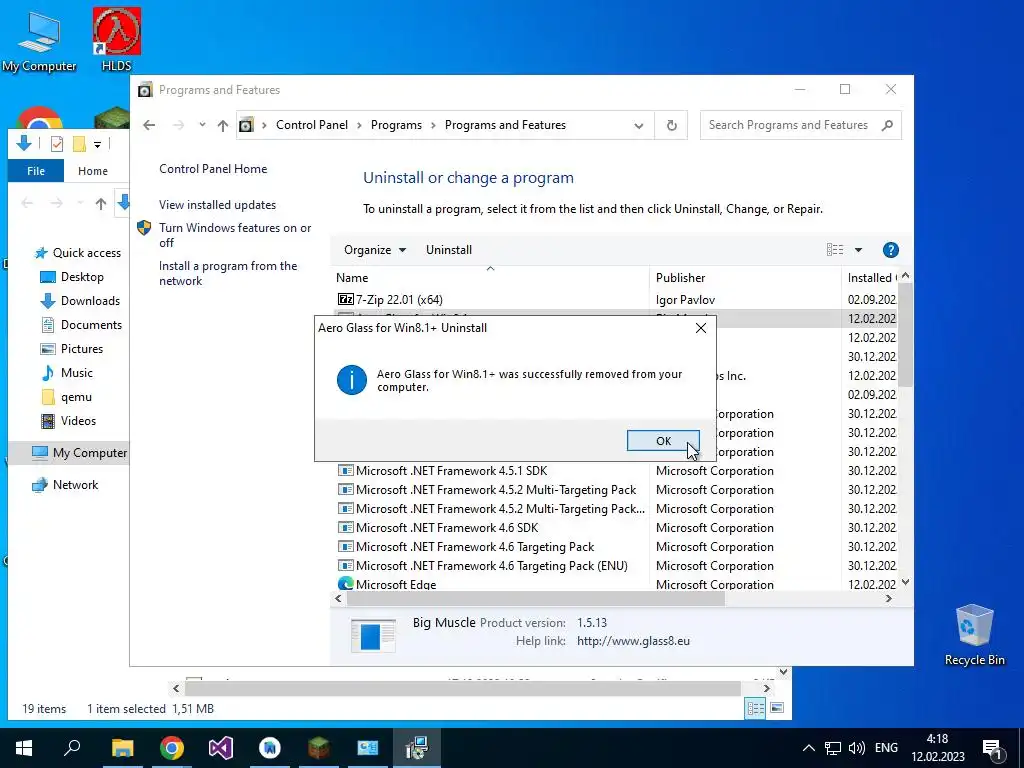Click Igor Pavlov publisher cell
The image size is (1024, 768).
(x=685, y=299)
